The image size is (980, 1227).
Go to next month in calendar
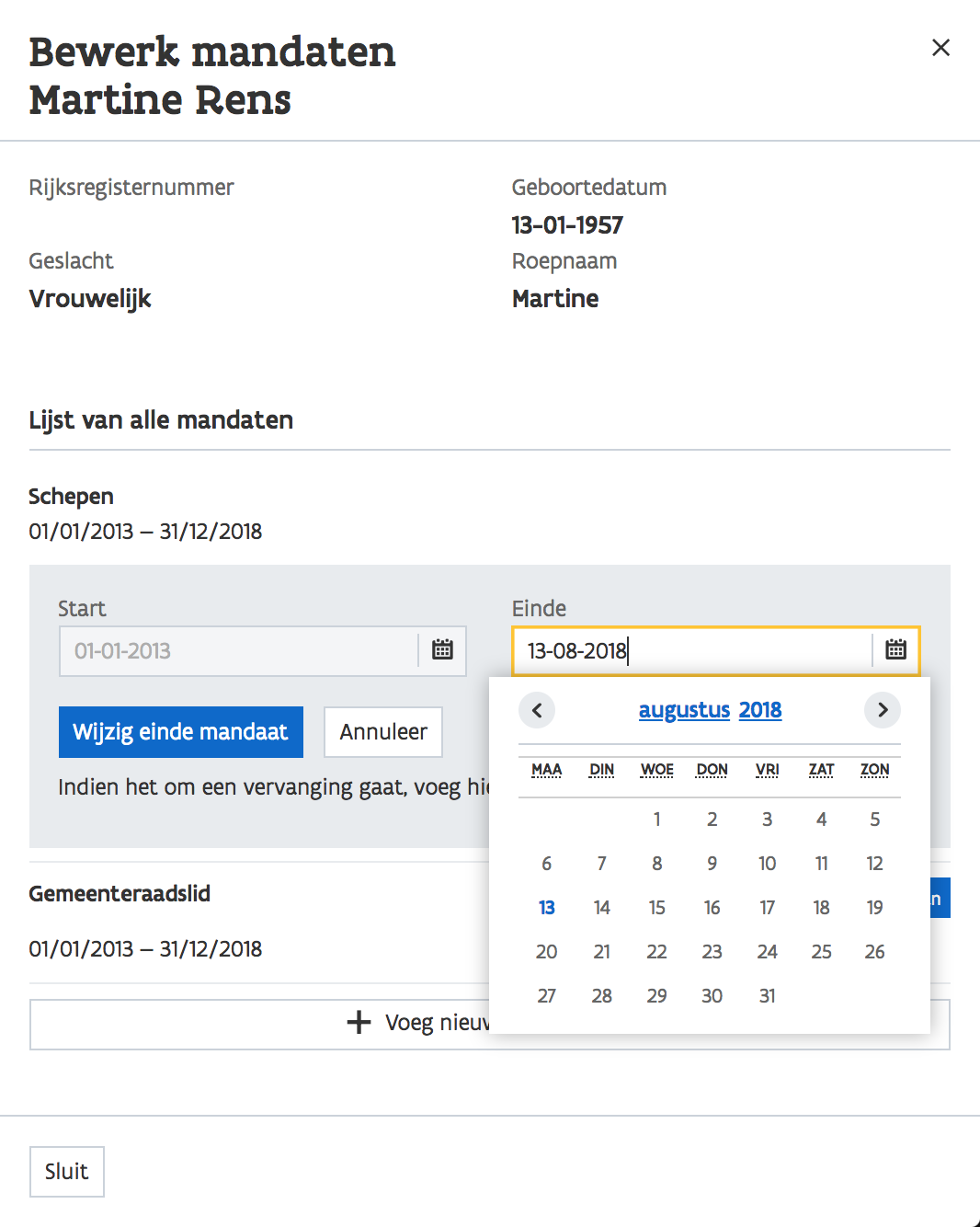pyautogui.click(x=883, y=710)
